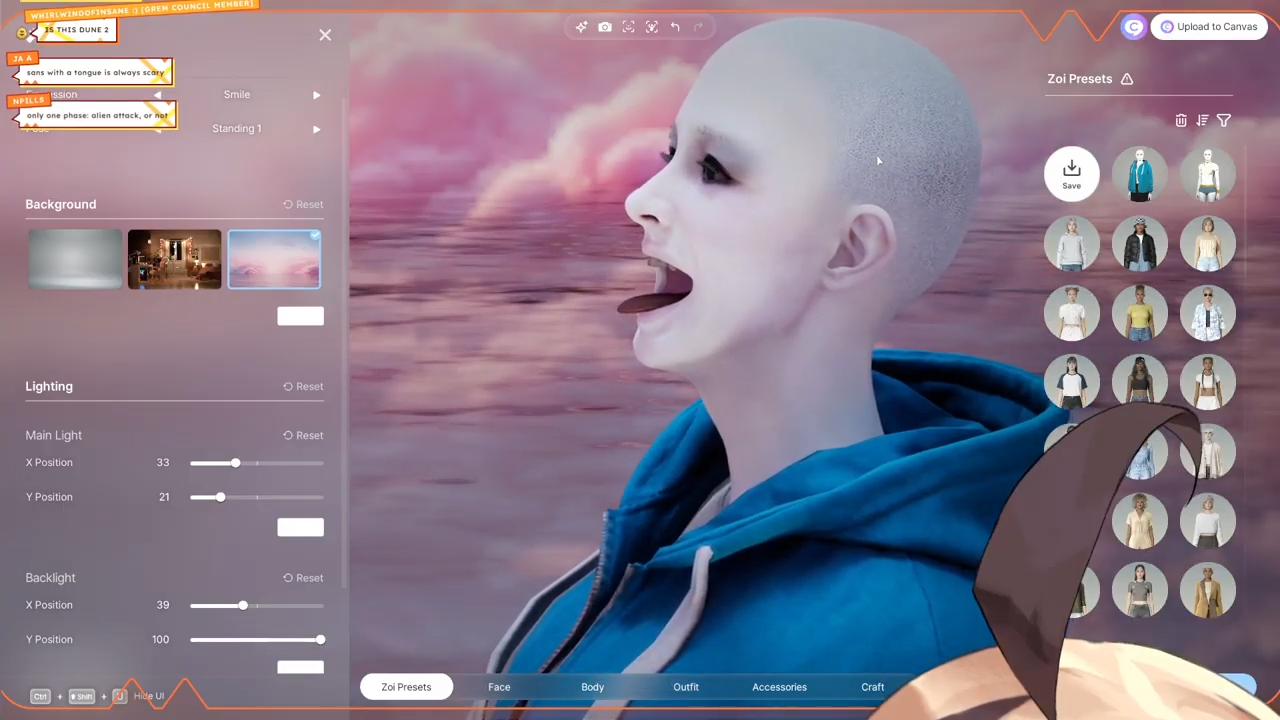Pick the white crop top braids preset
Image resolution: width=1280 pixels, height=720 pixels.
point(1208,382)
